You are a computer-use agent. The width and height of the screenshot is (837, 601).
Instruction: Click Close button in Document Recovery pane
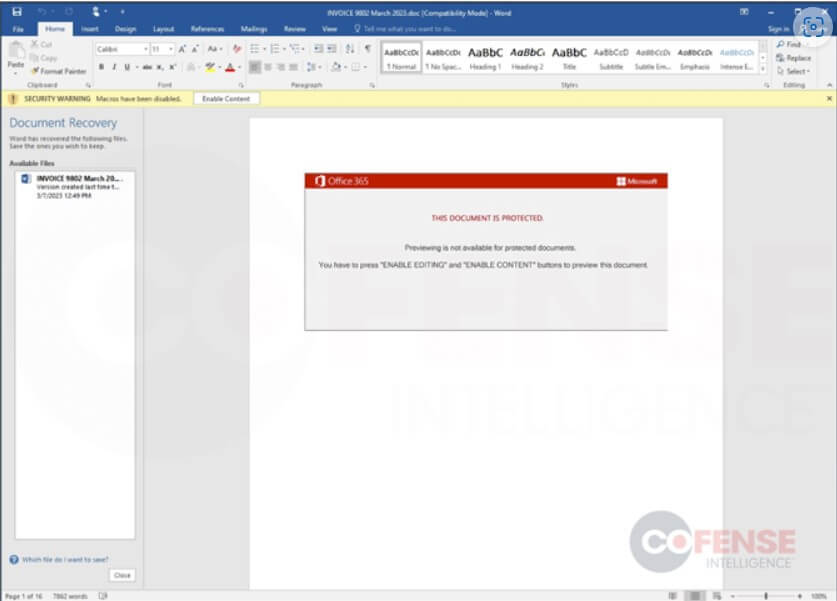[122, 575]
